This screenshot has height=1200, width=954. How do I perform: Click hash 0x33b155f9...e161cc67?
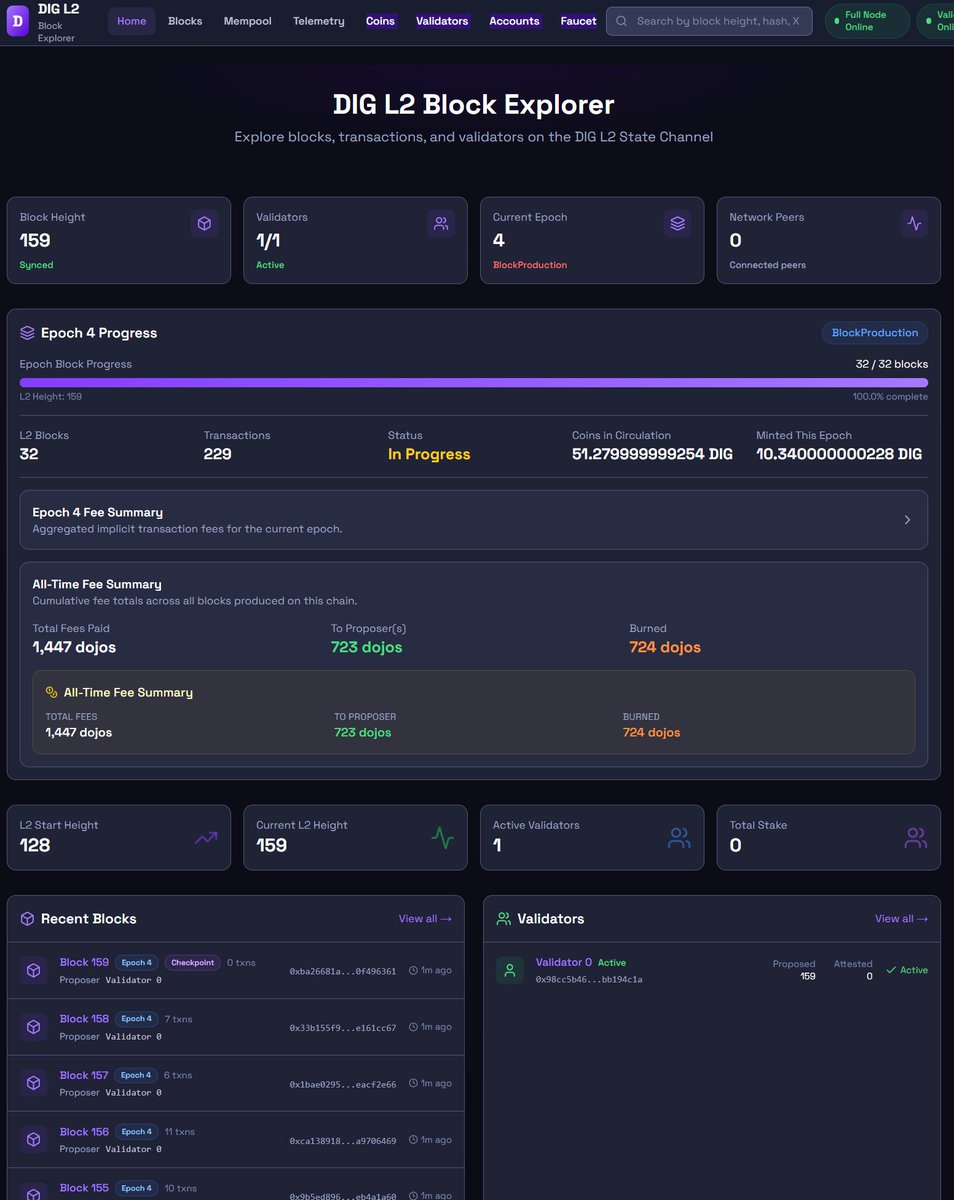343,1027
